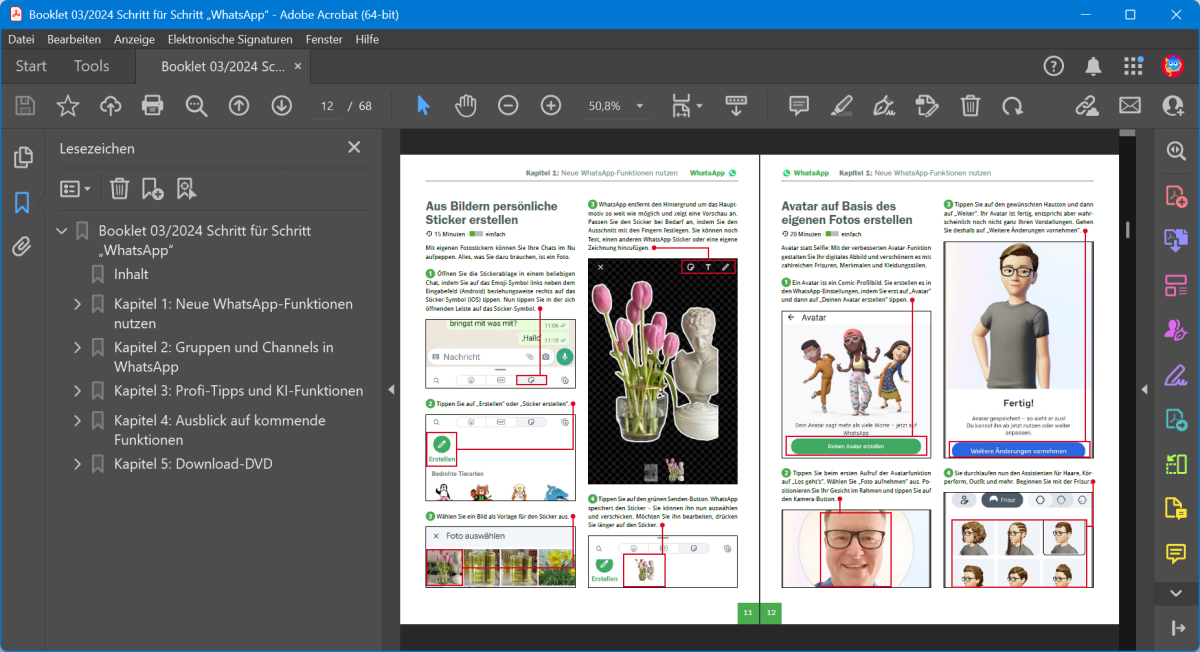Add current document to favorites star

pos(67,105)
